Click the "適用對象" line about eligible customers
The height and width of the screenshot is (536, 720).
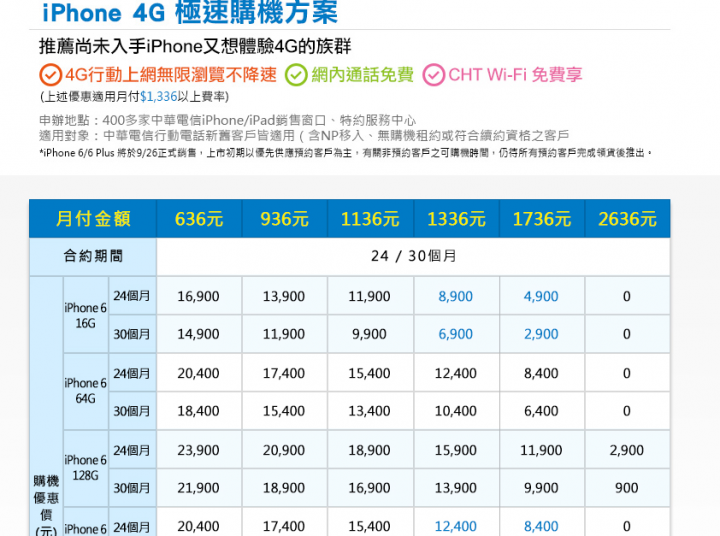point(304,135)
